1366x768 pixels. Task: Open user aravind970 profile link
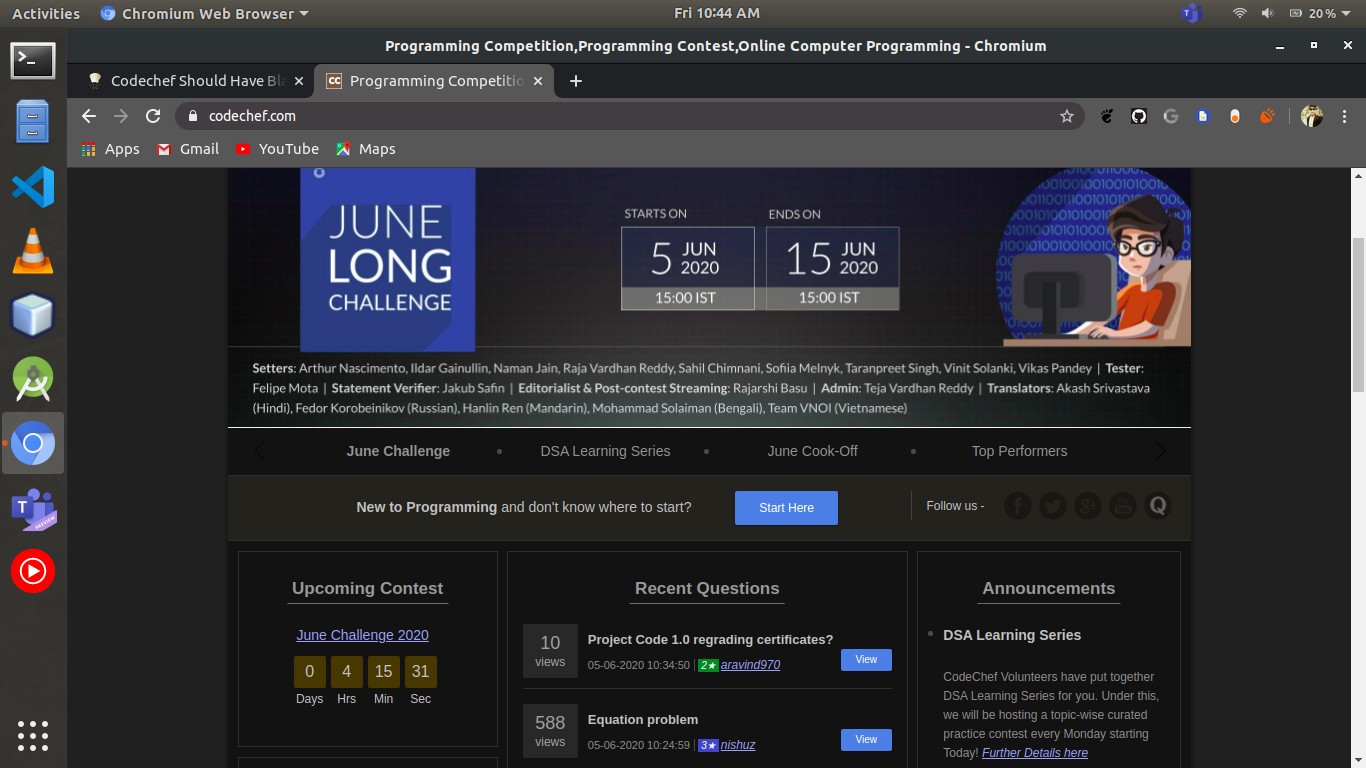coord(750,665)
